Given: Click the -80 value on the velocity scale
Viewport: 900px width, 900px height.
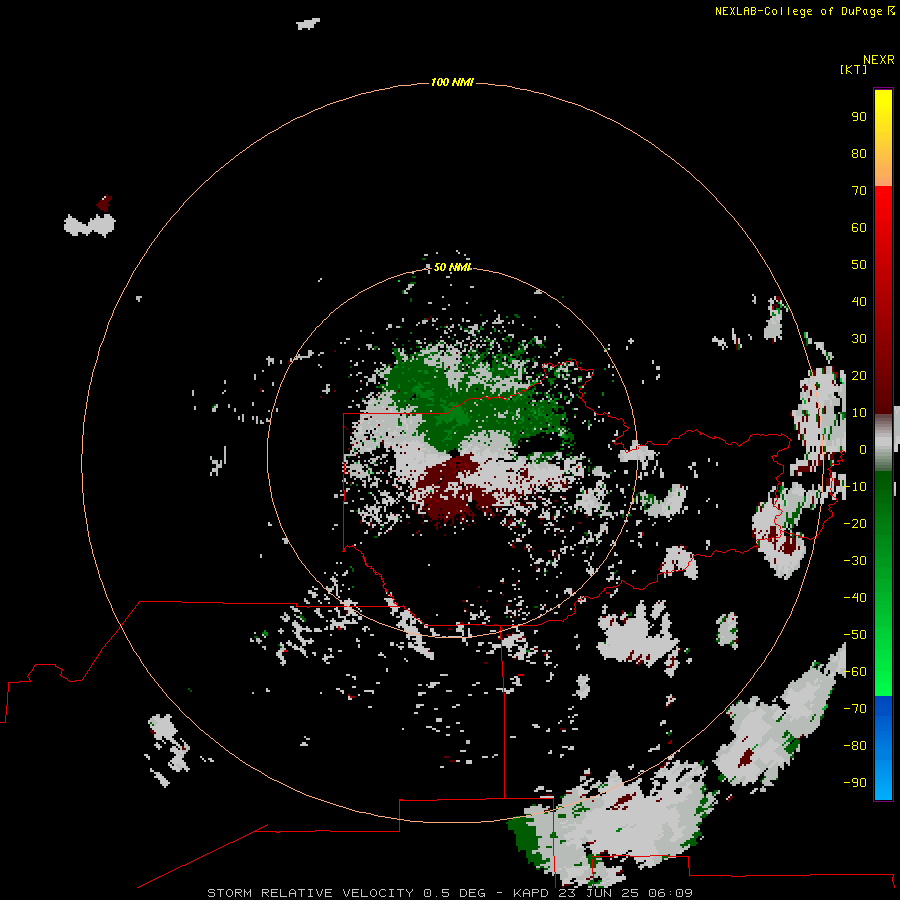Looking at the screenshot, I should click(855, 746).
